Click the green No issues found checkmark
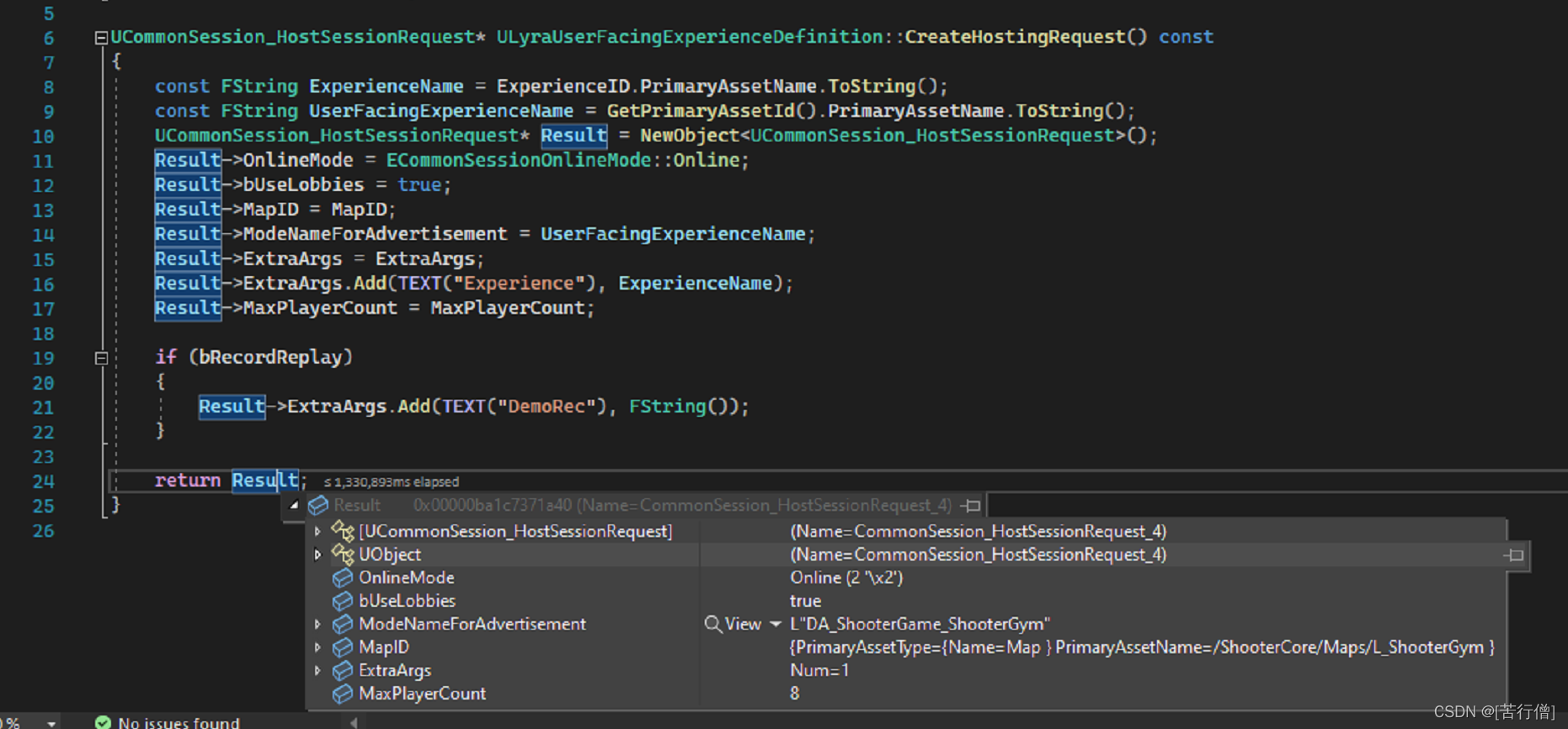The image size is (1568, 729). pos(103,722)
